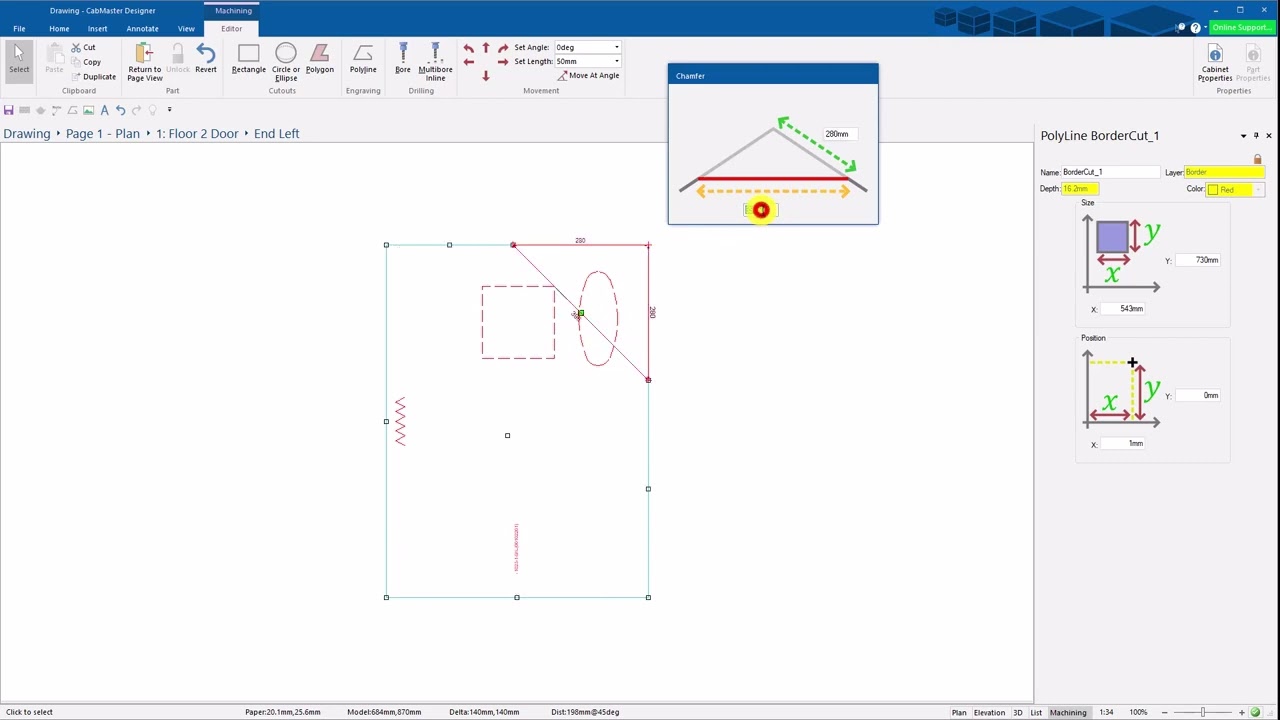Click the Revert part button

pos(206,59)
